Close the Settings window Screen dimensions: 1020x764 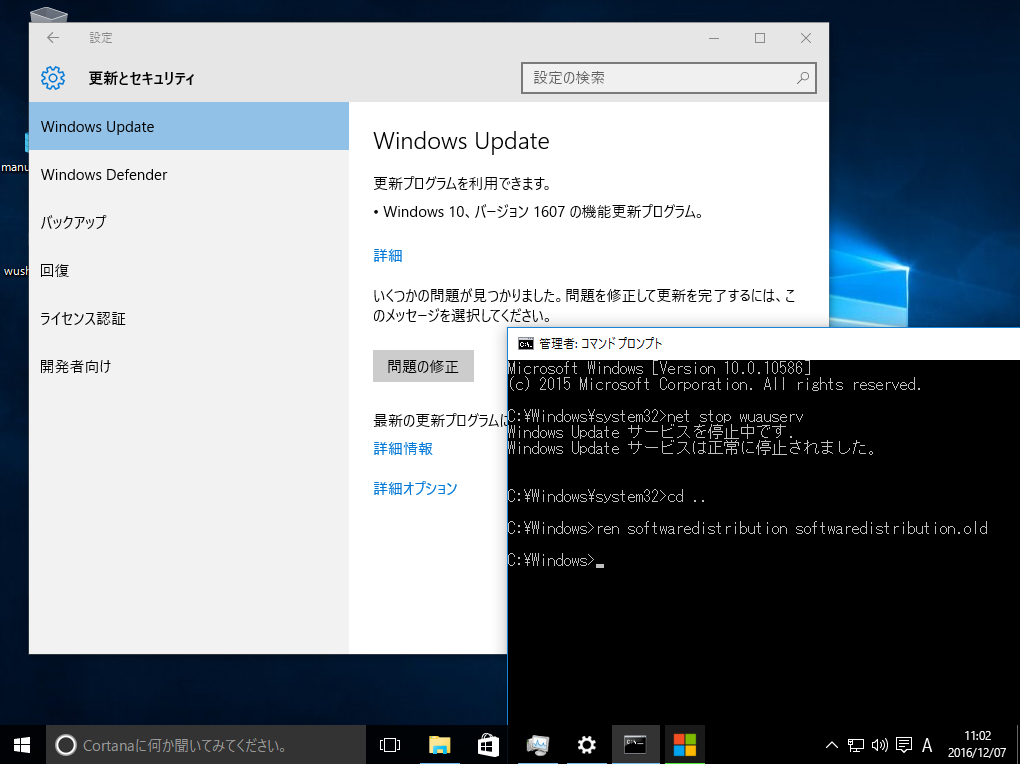(x=806, y=38)
